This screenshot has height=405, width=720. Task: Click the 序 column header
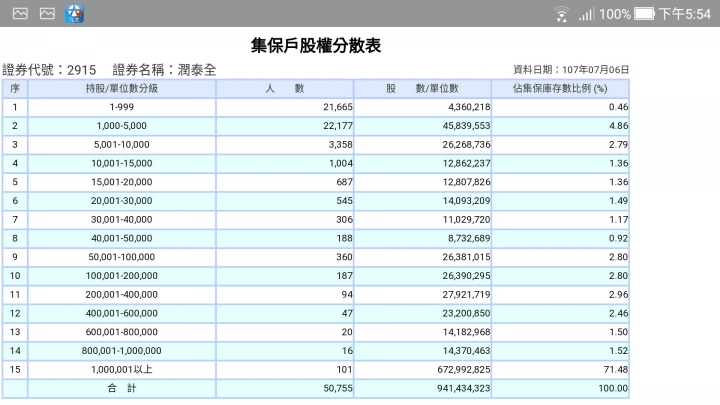(15, 89)
